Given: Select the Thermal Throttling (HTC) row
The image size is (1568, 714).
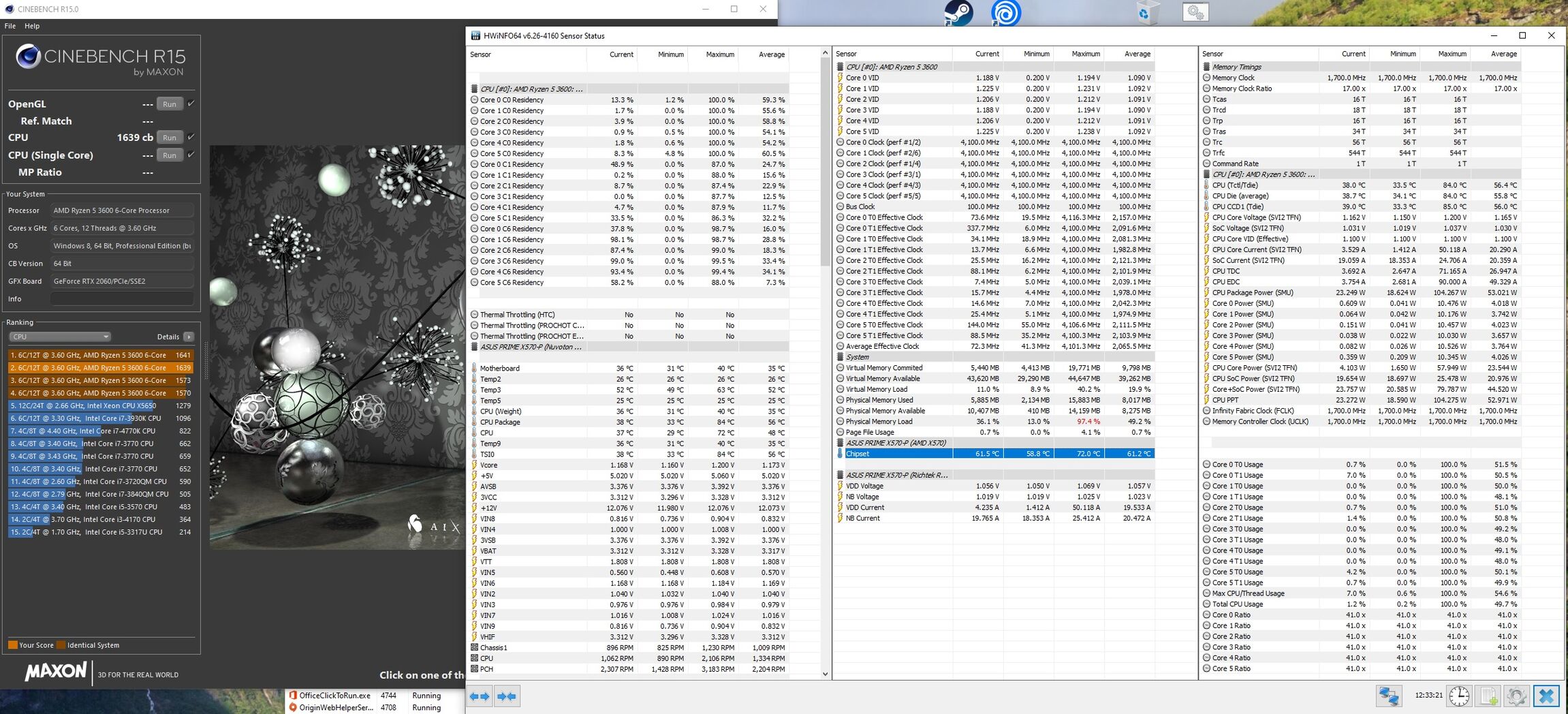Looking at the screenshot, I should pyautogui.click(x=629, y=314).
